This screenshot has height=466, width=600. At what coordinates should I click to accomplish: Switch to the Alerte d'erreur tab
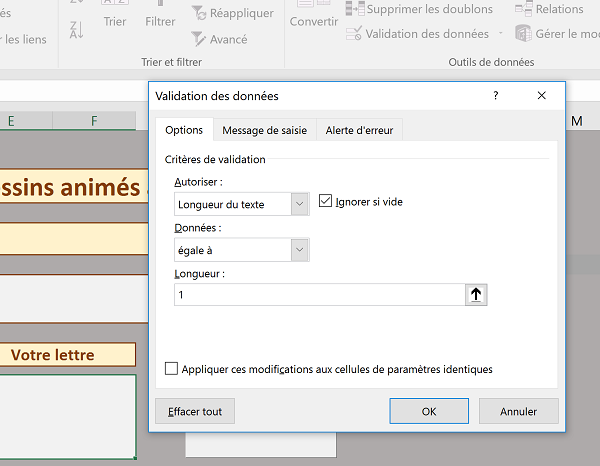pos(359,130)
